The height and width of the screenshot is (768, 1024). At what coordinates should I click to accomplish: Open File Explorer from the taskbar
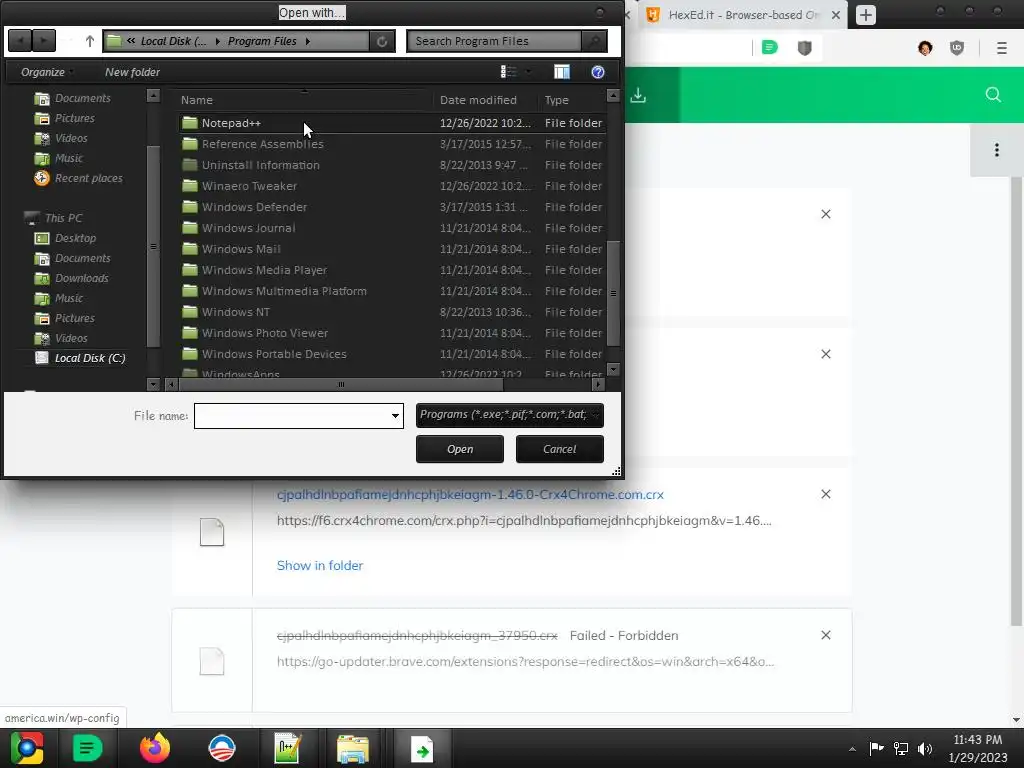353,748
